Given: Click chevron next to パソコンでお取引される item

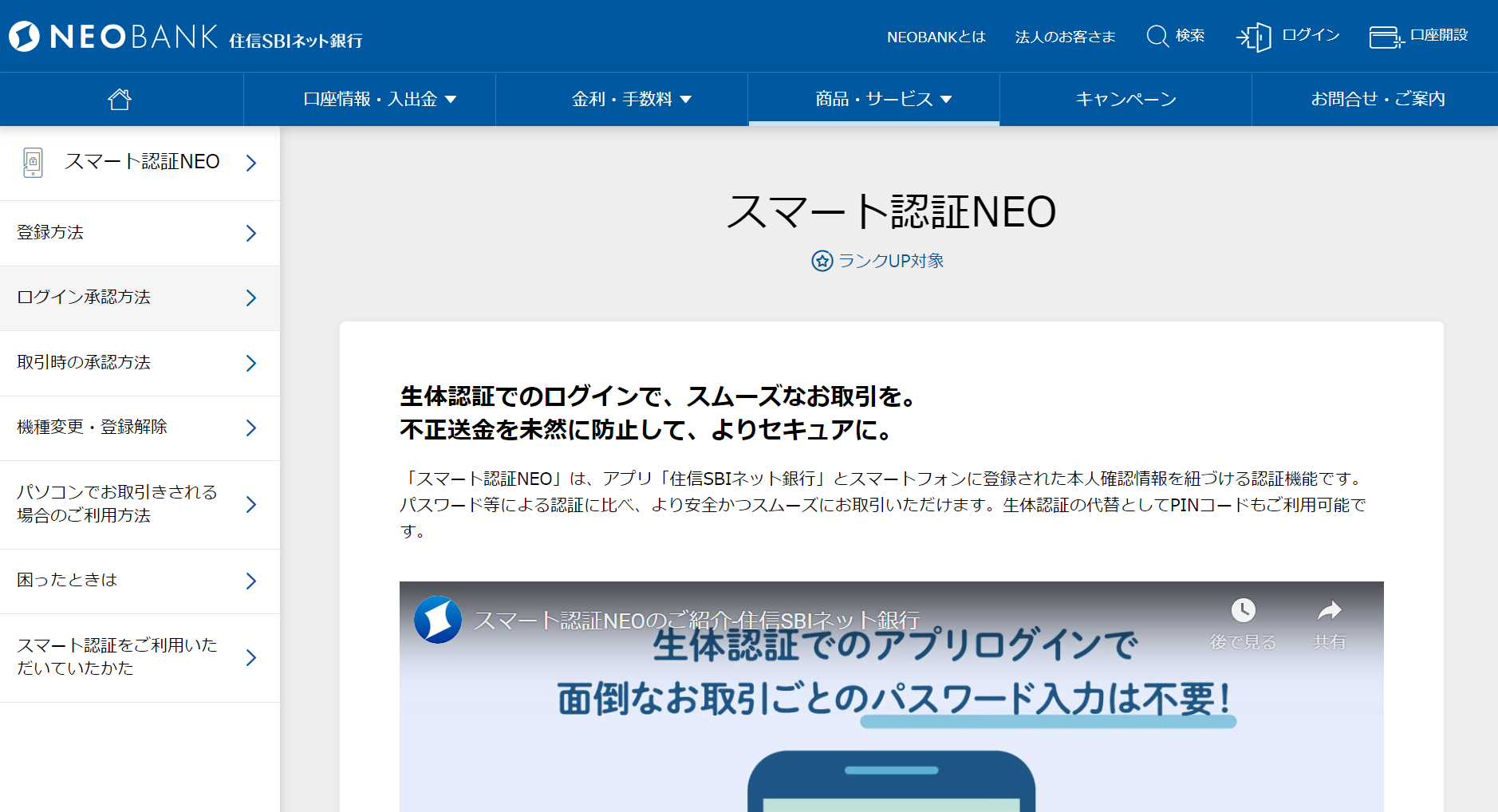Looking at the screenshot, I should pyautogui.click(x=251, y=504).
